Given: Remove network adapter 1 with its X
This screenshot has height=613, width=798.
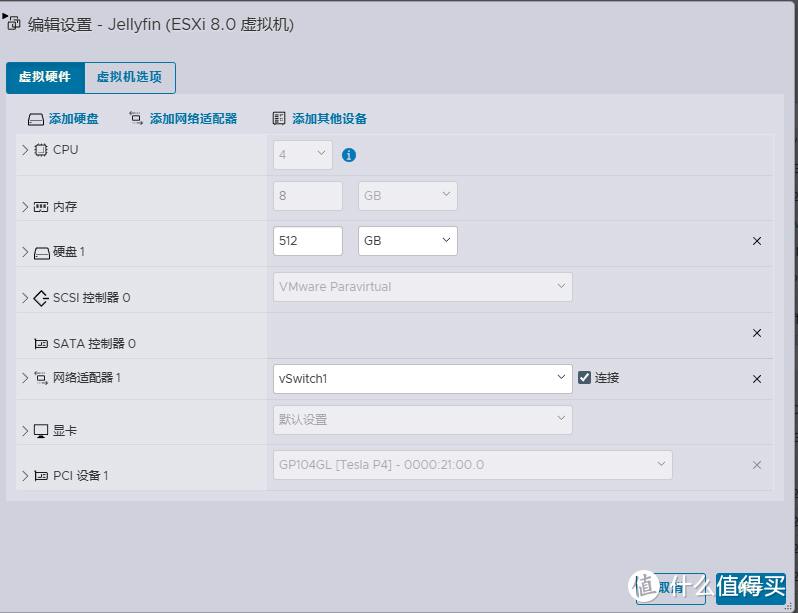Looking at the screenshot, I should pos(757,379).
